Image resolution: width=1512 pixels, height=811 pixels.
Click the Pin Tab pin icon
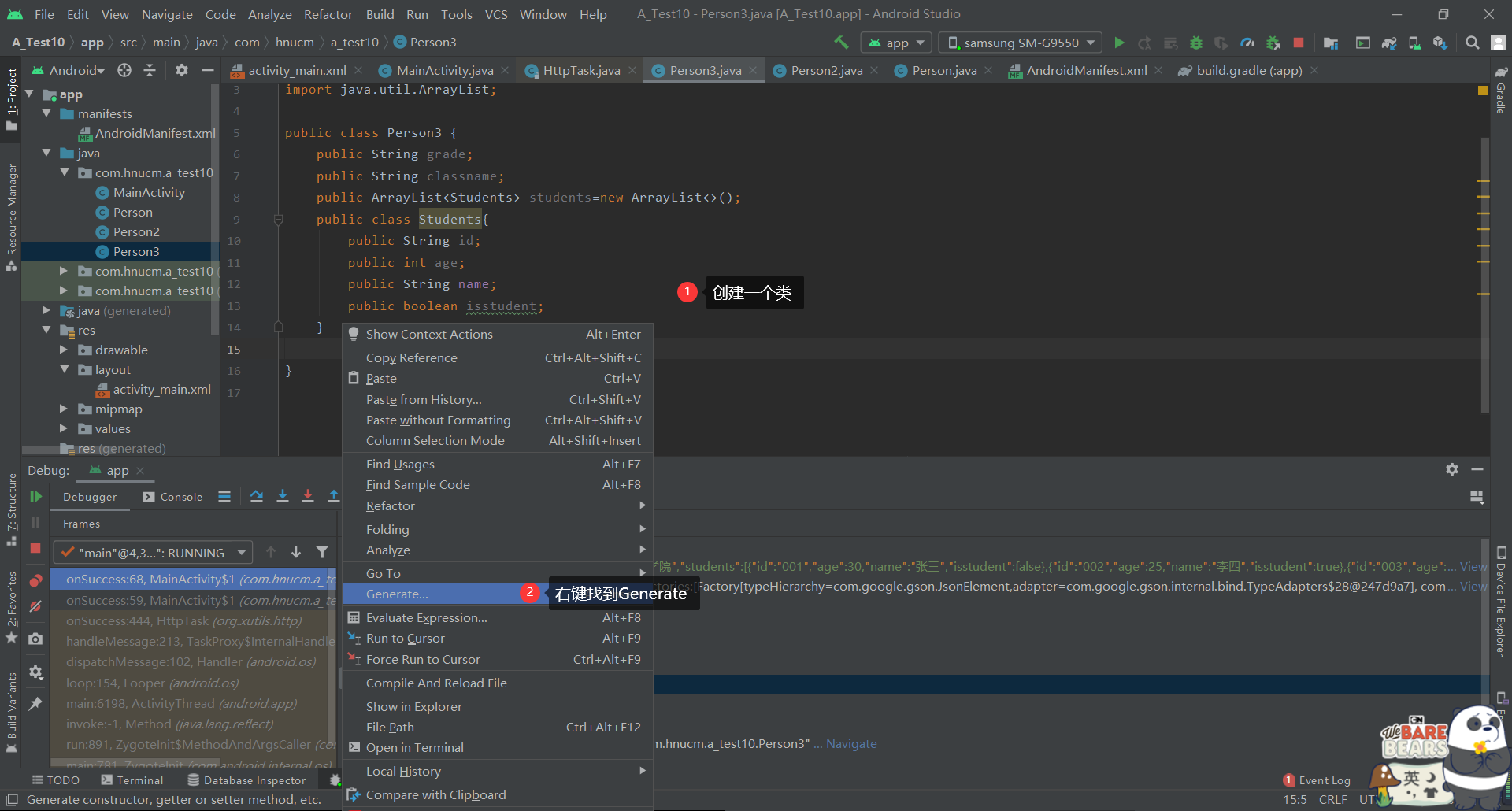35,704
